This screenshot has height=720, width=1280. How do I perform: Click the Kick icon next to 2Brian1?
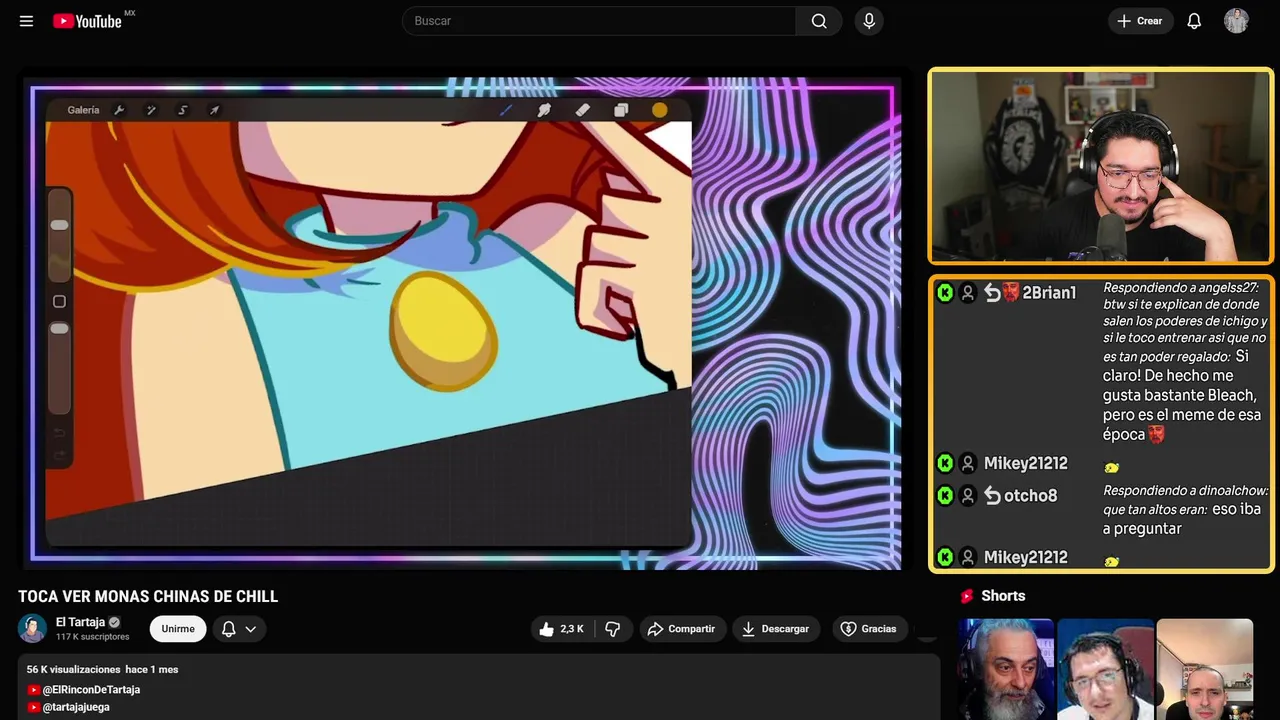pyautogui.click(x=944, y=292)
